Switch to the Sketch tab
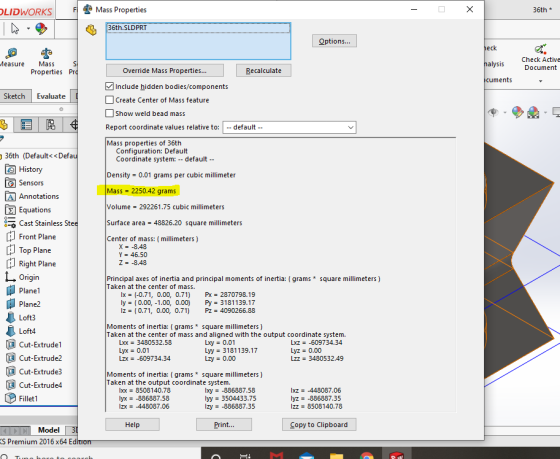The width and height of the screenshot is (560, 459). (x=14, y=96)
